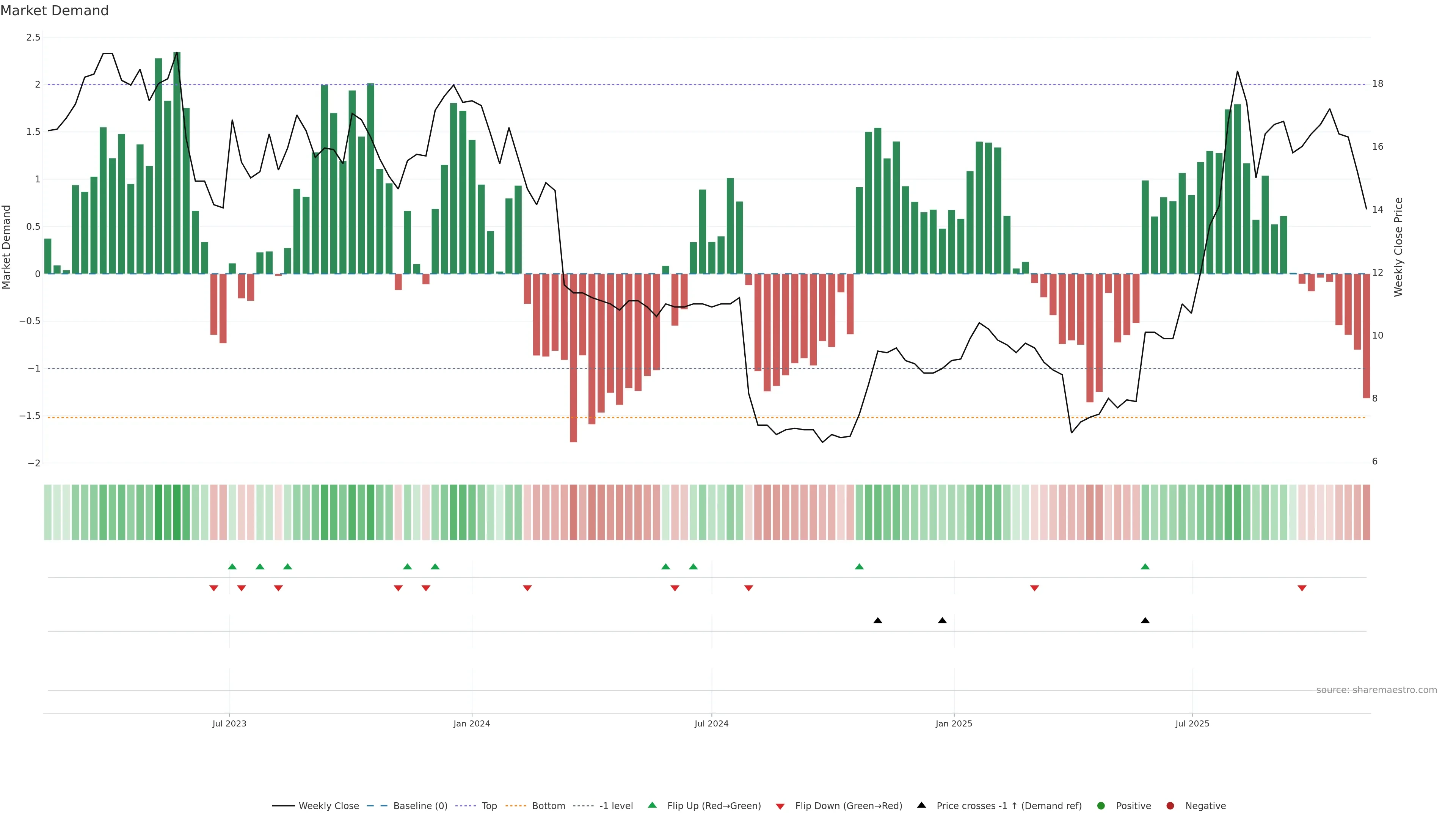Click the darkest green heatmap cell near mid-2023
This screenshot has height=819, width=1456.
(x=177, y=512)
